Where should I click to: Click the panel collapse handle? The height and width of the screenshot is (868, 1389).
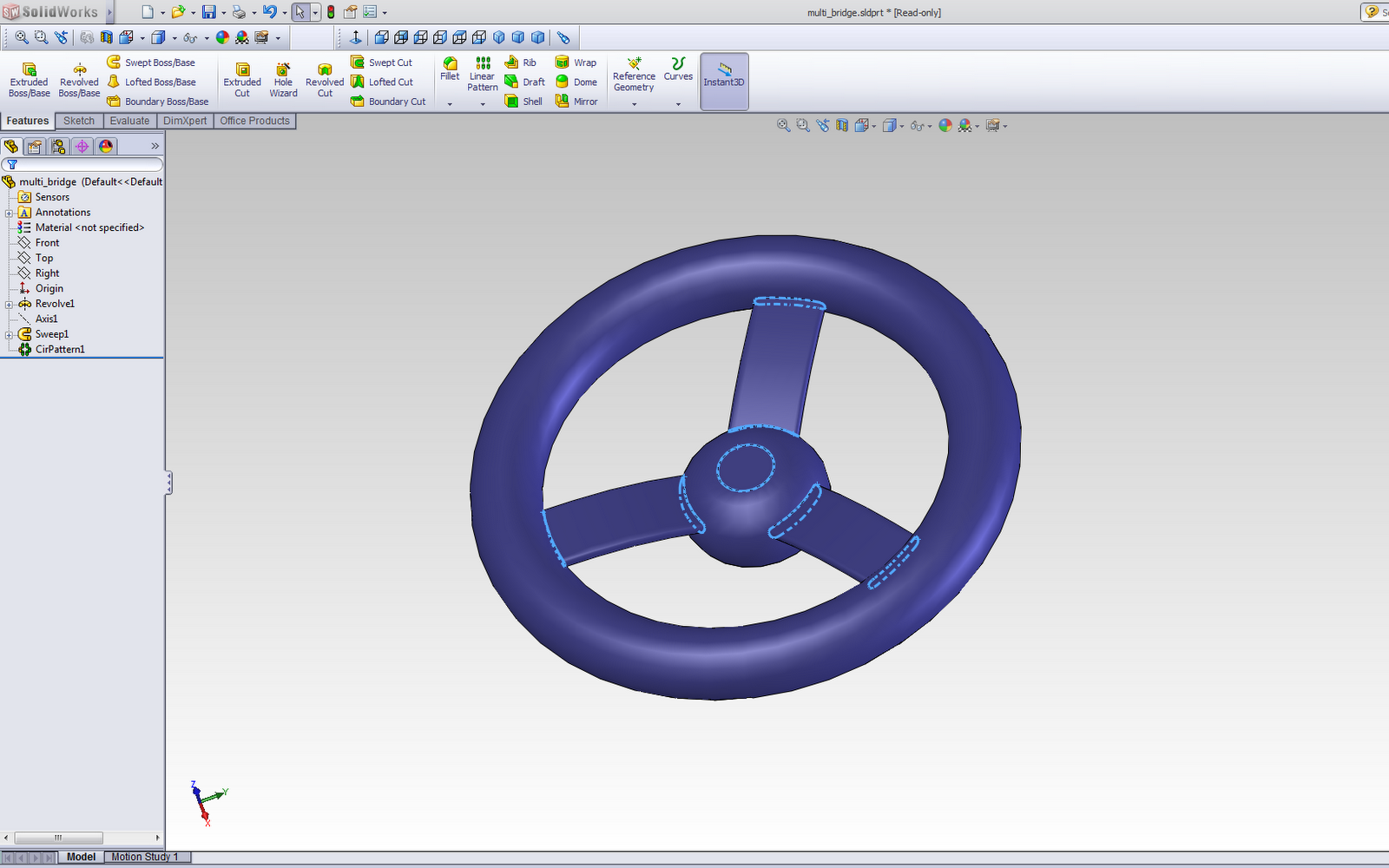click(x=169, y=483)
